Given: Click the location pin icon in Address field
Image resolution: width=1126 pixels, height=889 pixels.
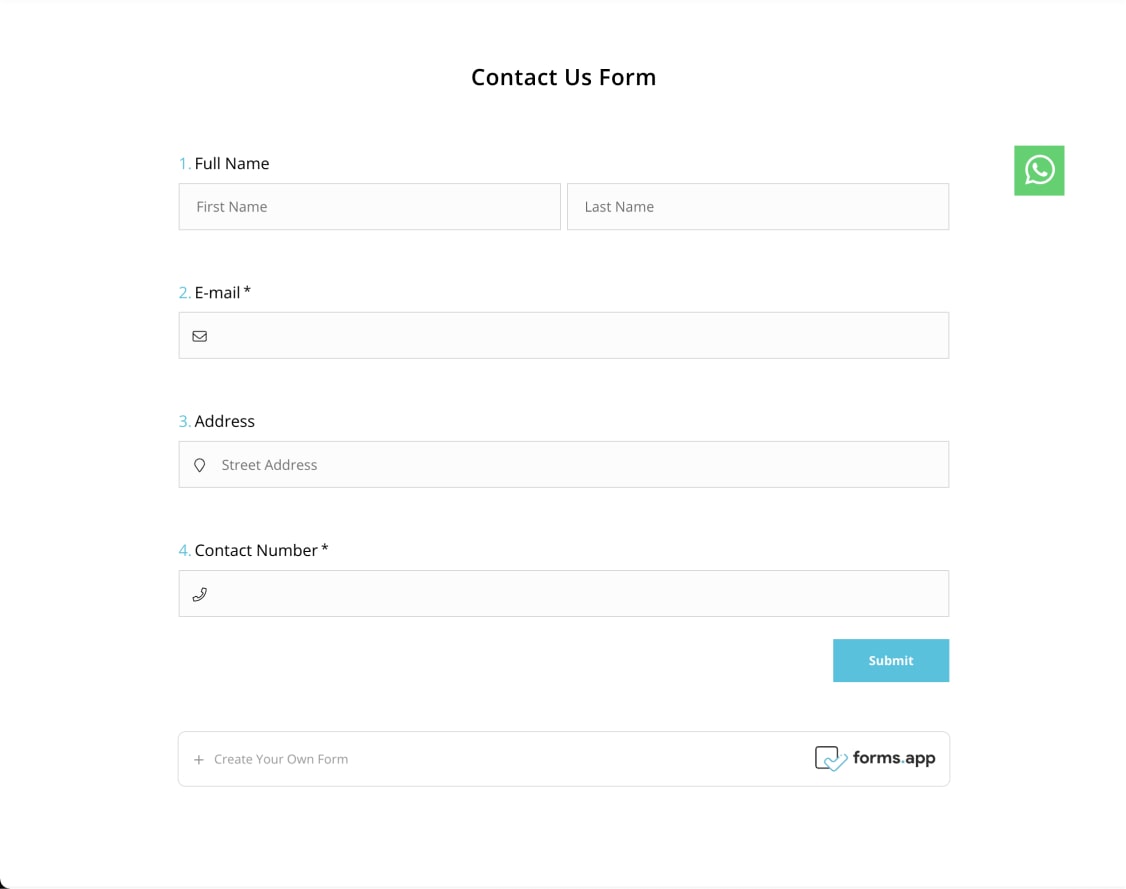Looking at the screenshot, I should pyautogui.click(x=200, y=464).
